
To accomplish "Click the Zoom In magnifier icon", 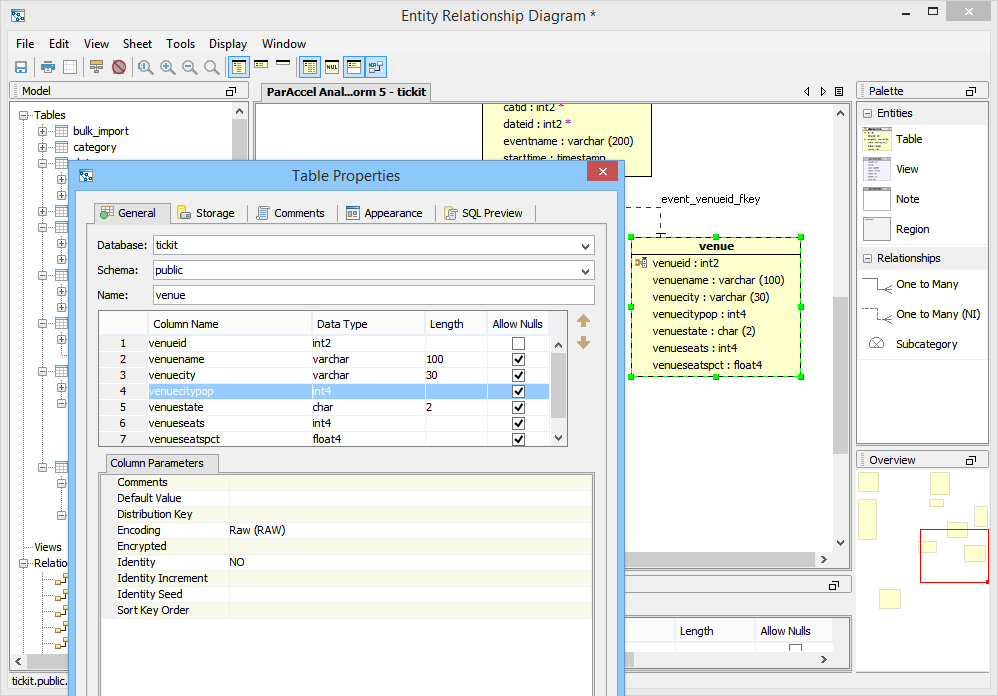I will (x=167, y=67).
